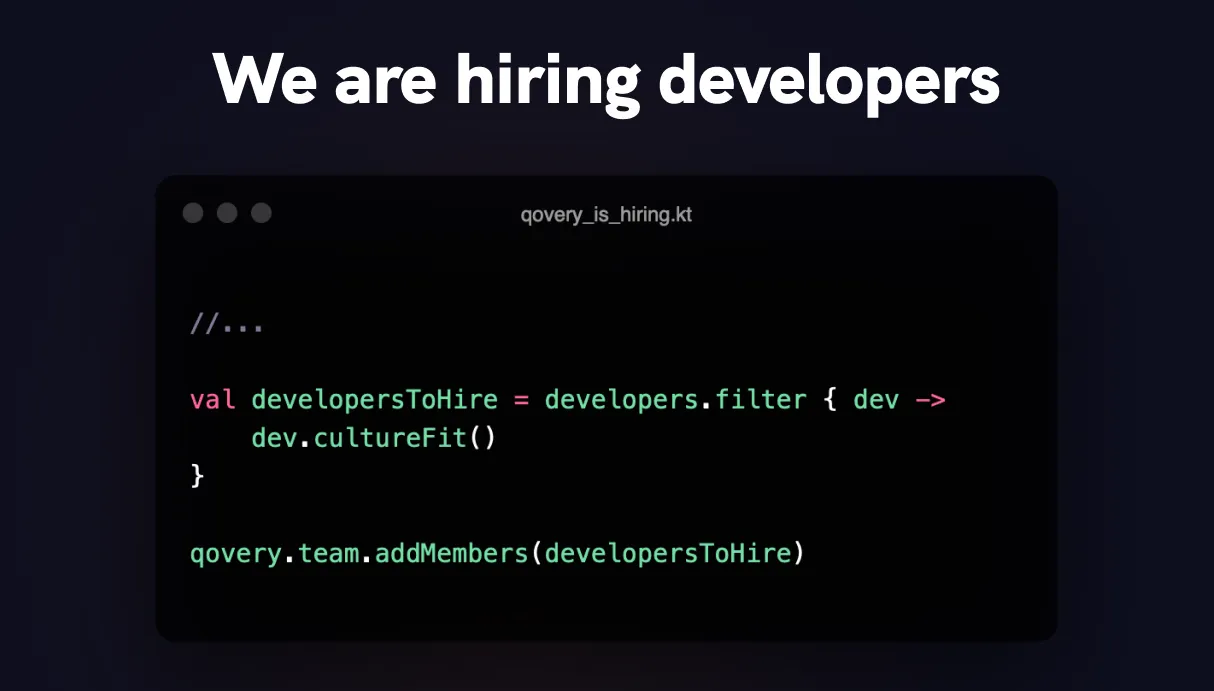
Task: Click "developersToHire" in the val declaration
Action: 375,400
